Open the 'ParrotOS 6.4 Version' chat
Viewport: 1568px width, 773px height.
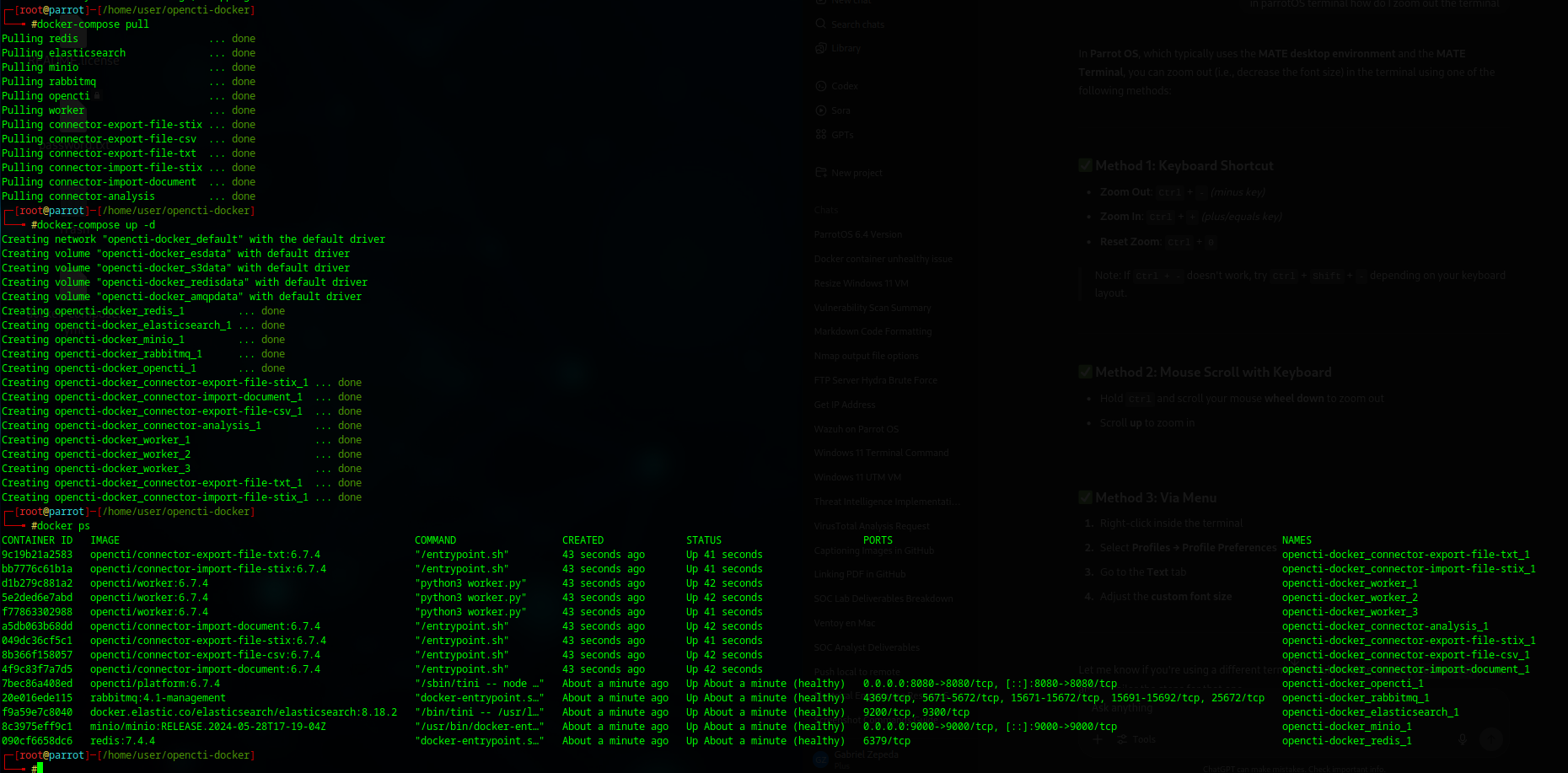858,234
